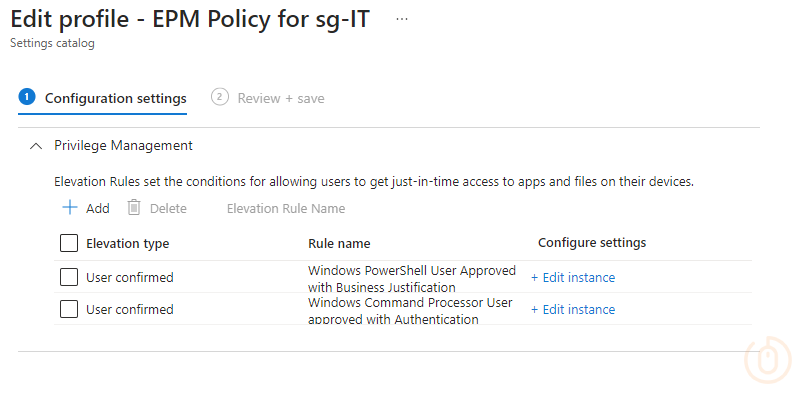This screenshot has width=808, height=400.
Task: Open the ellipsis more options menu
Action: tap(402, 20)
